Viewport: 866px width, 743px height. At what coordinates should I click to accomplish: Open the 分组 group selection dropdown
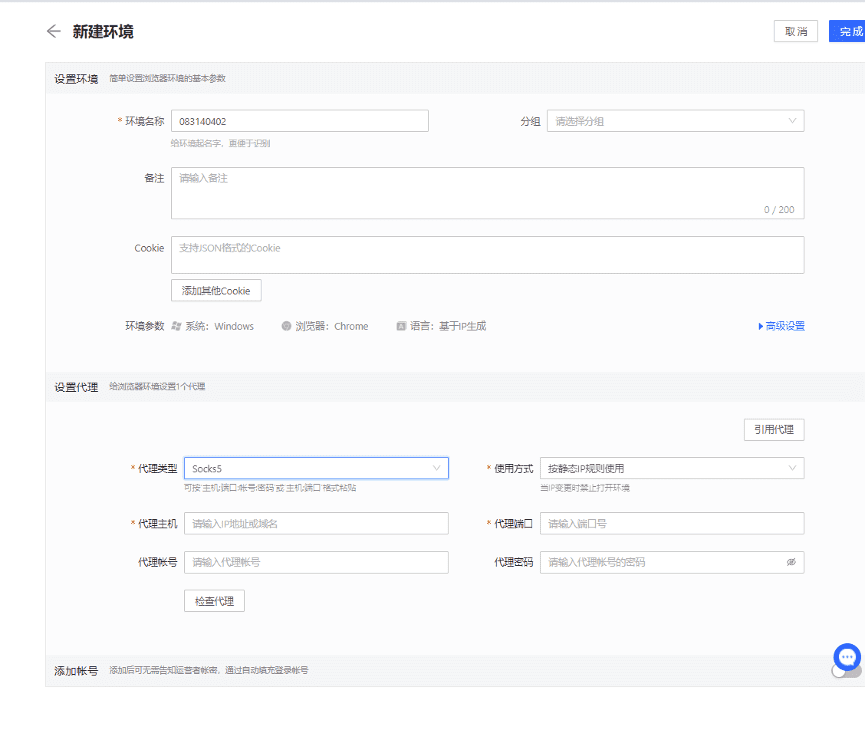675,120
